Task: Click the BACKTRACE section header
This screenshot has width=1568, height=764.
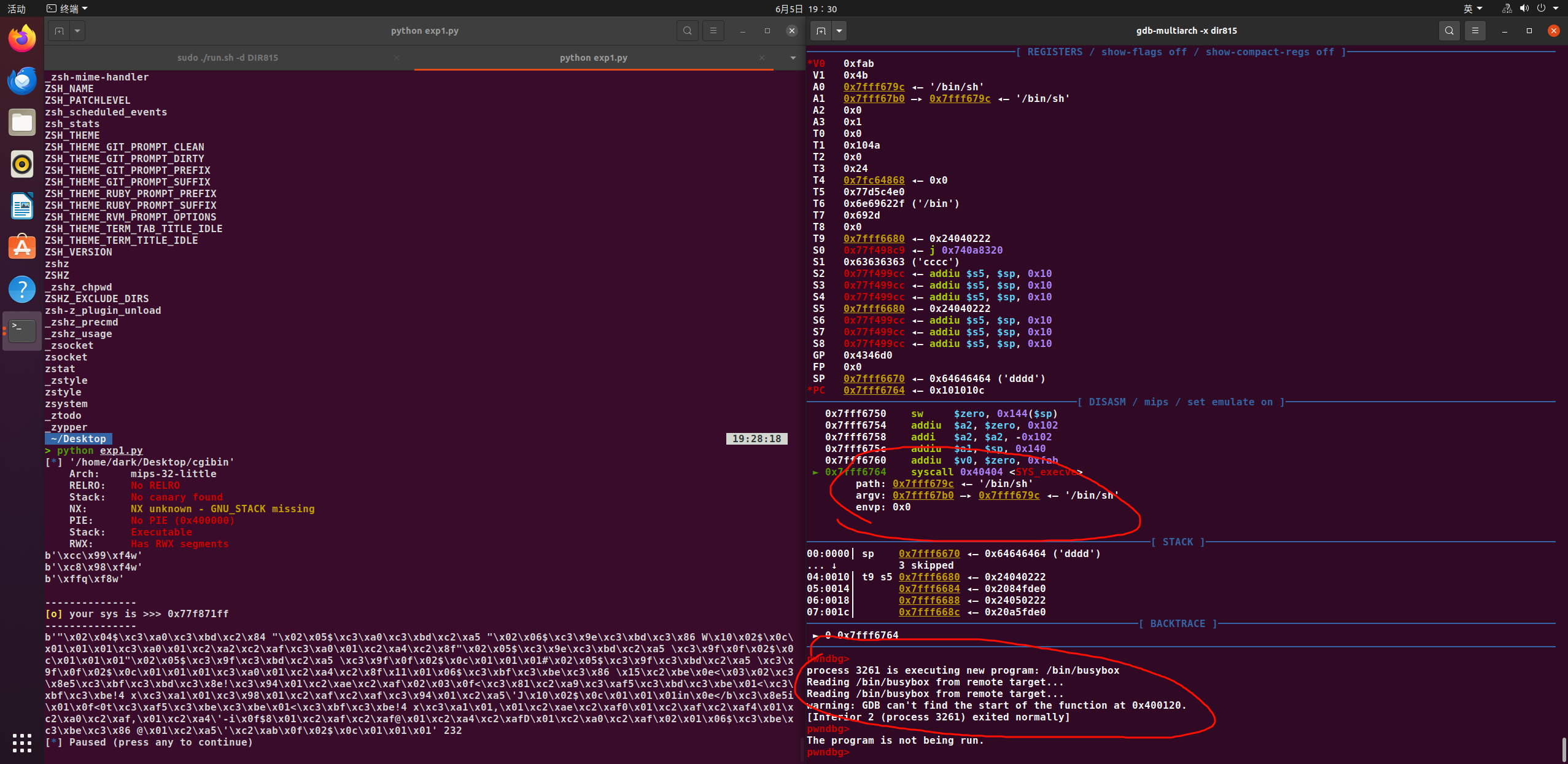Action: pos(1178,623)
